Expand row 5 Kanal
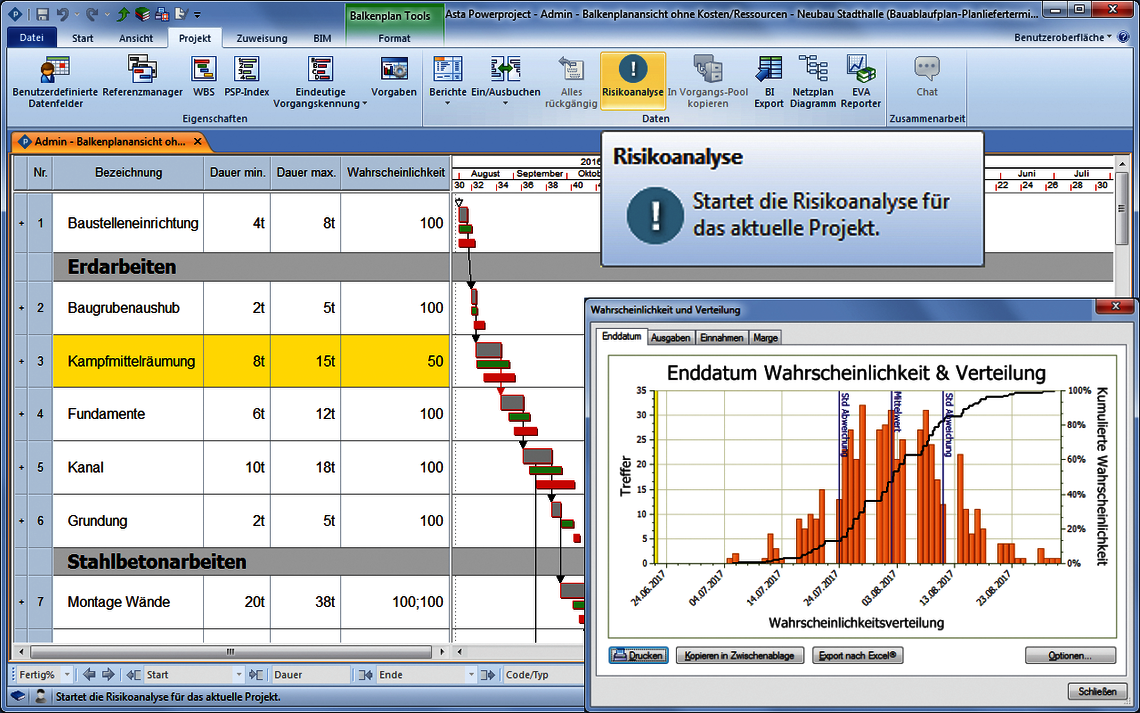 pyautogui.click(x=21, y=467)
